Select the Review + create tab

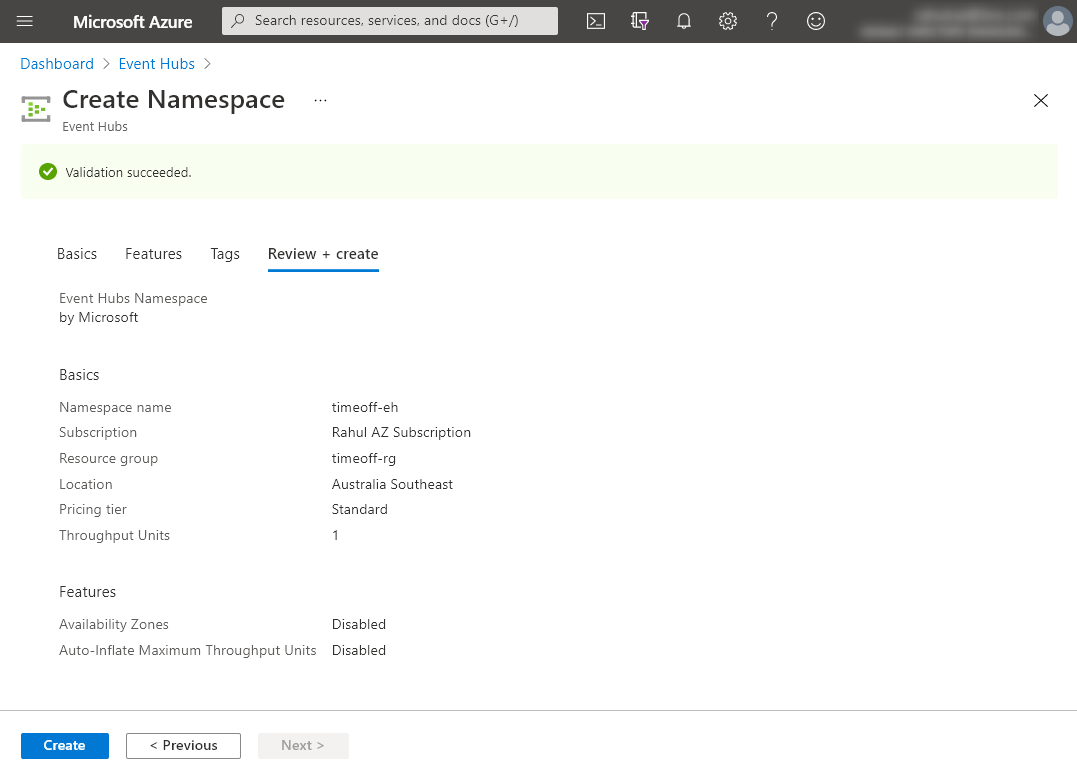tap(323, 254)
